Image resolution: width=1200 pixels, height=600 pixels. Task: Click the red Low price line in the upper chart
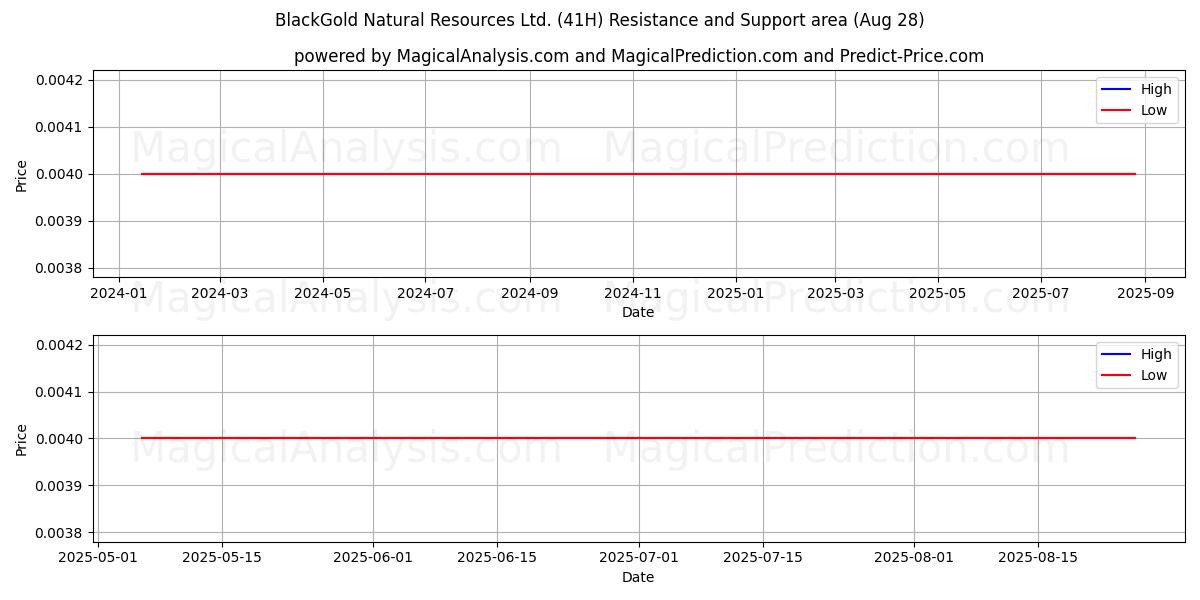pyautogui.click(x=638, y=174)
